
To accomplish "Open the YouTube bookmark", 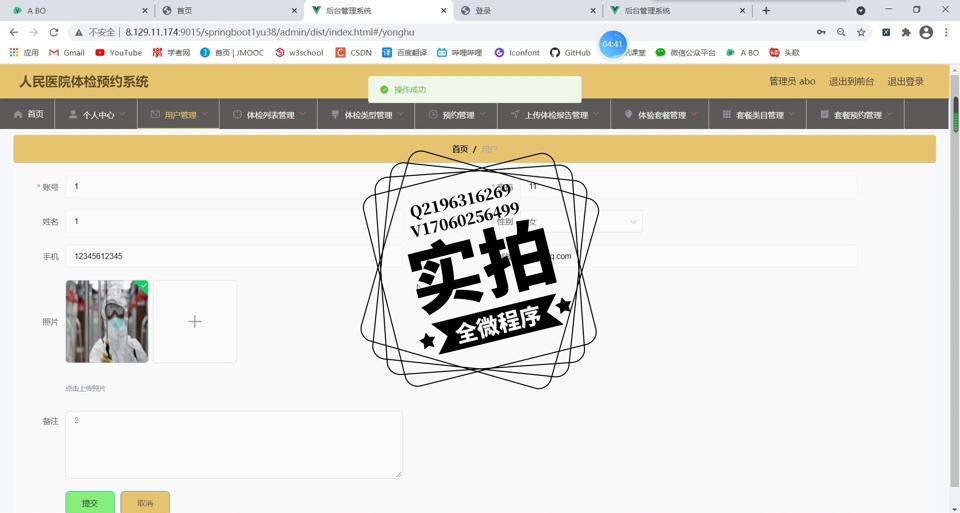I will (x=118, y=52).
